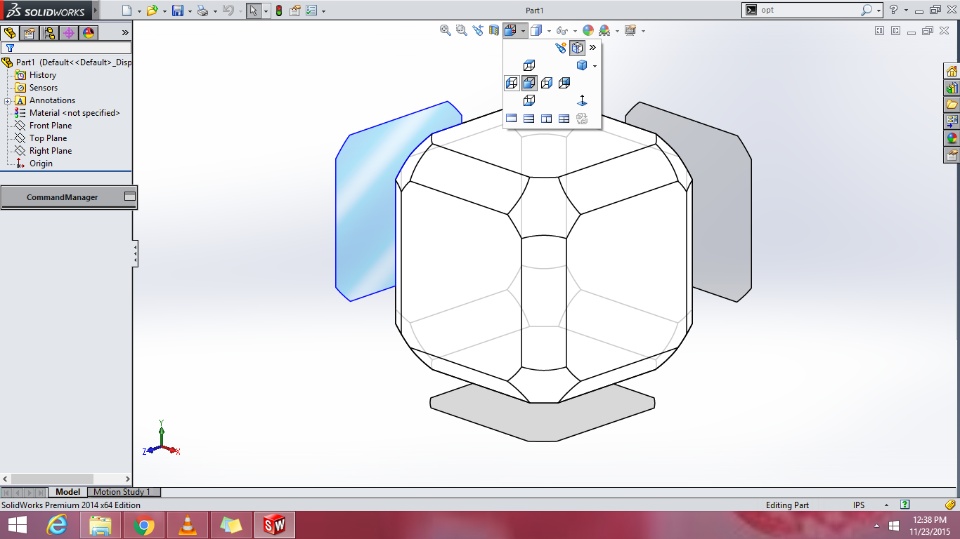Viewport: 960px width, 539px height.
Task: Open the Display Style dropdown arrow
Action: 549,31
